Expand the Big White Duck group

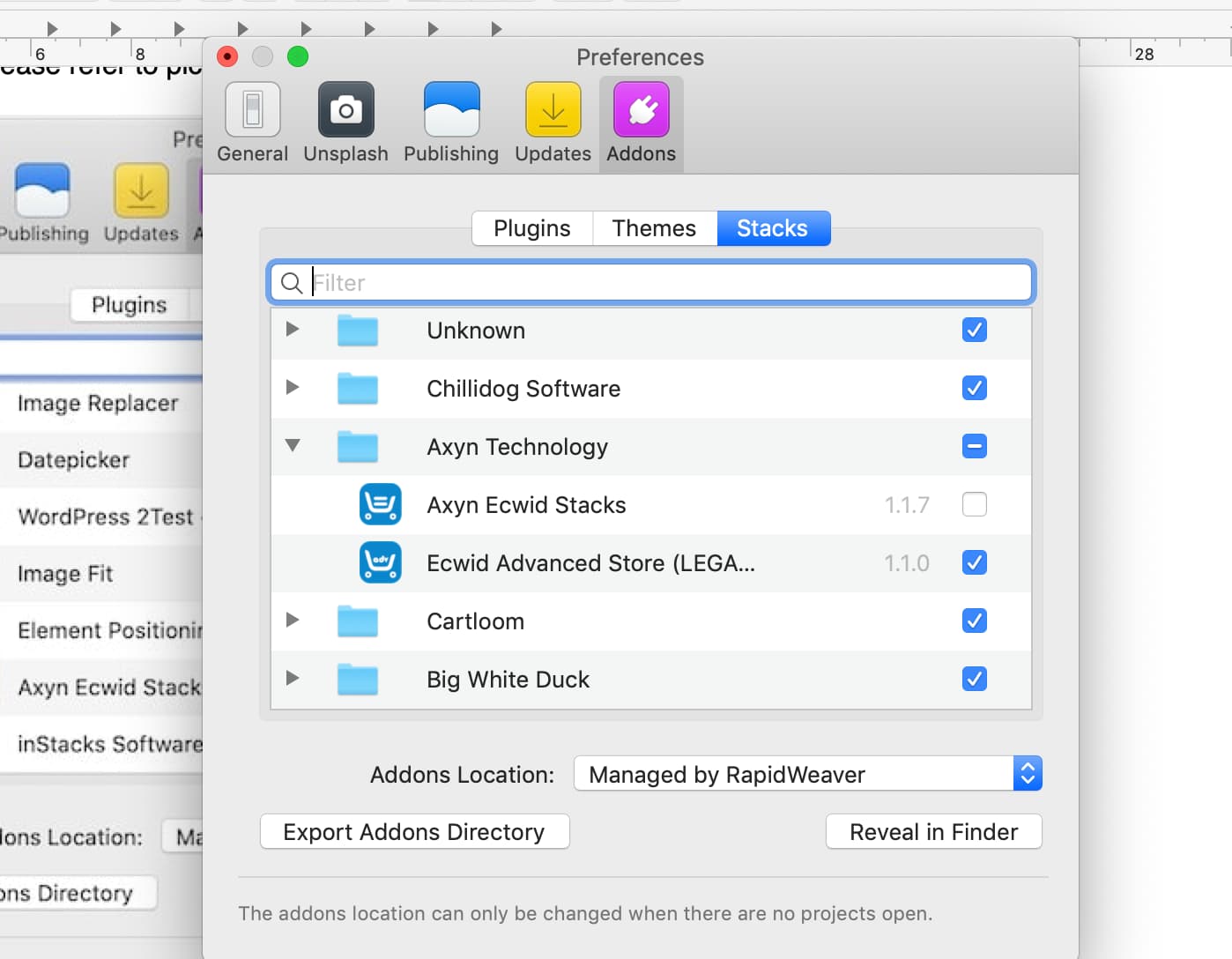click(x=293, y=678)
